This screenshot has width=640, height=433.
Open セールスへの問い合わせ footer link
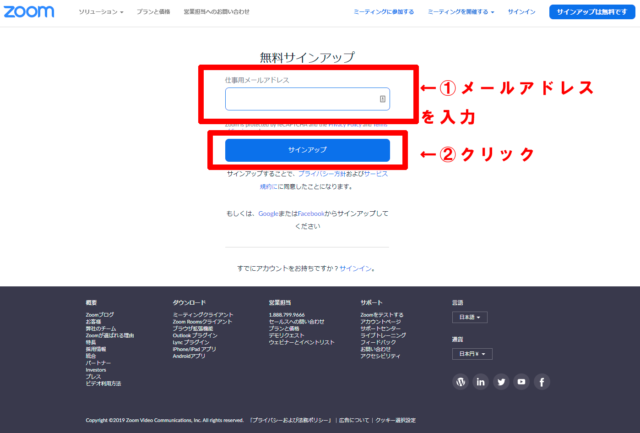pyautogui.click(x=296, y=322)
